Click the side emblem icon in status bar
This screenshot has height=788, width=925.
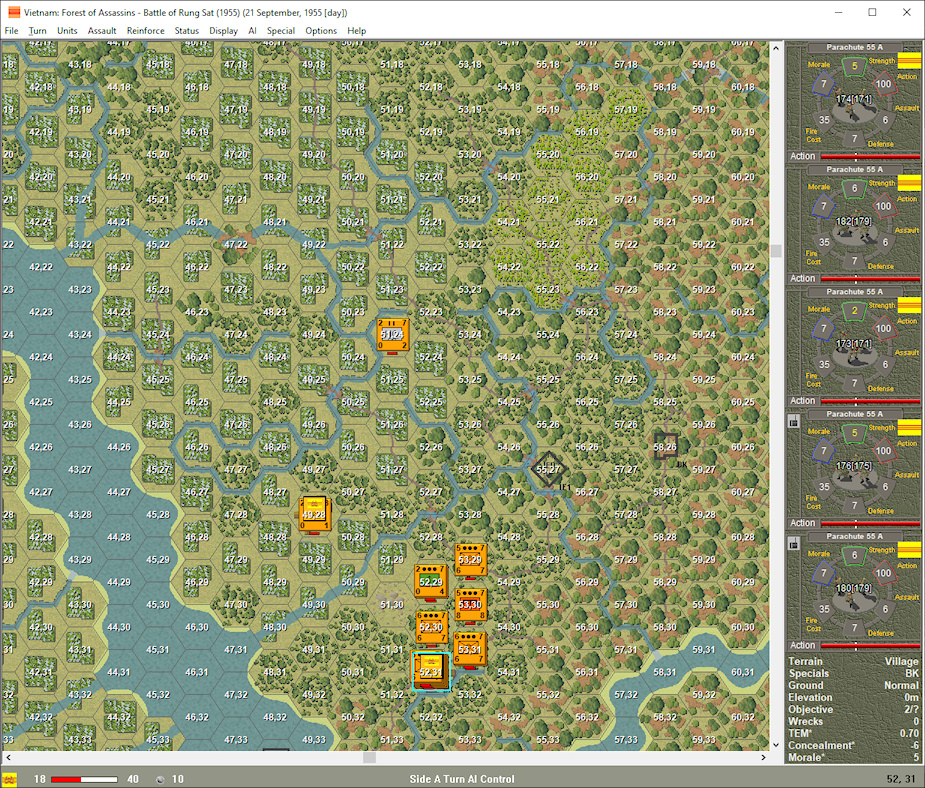[x=9, y=779]
